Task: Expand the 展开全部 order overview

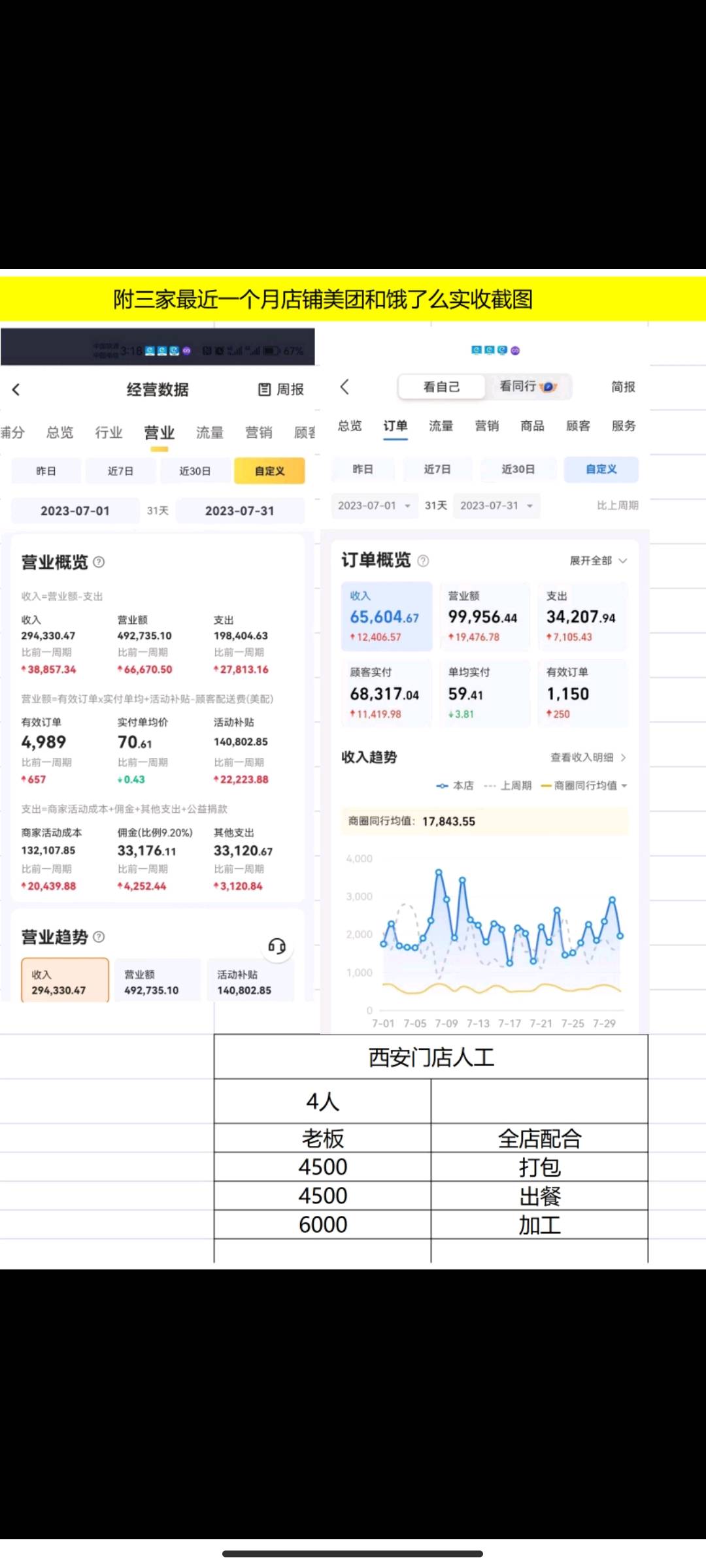Action: click(x=597, y=561)
